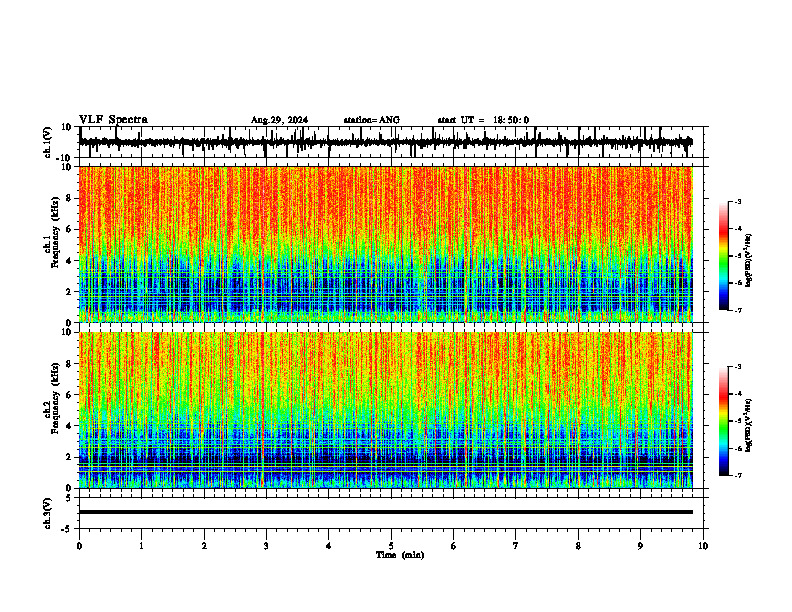Screen dimensions: 792x612
Task: Click the "6" kHz tick on ch.1 frequency axis
Action: (69, 229)
